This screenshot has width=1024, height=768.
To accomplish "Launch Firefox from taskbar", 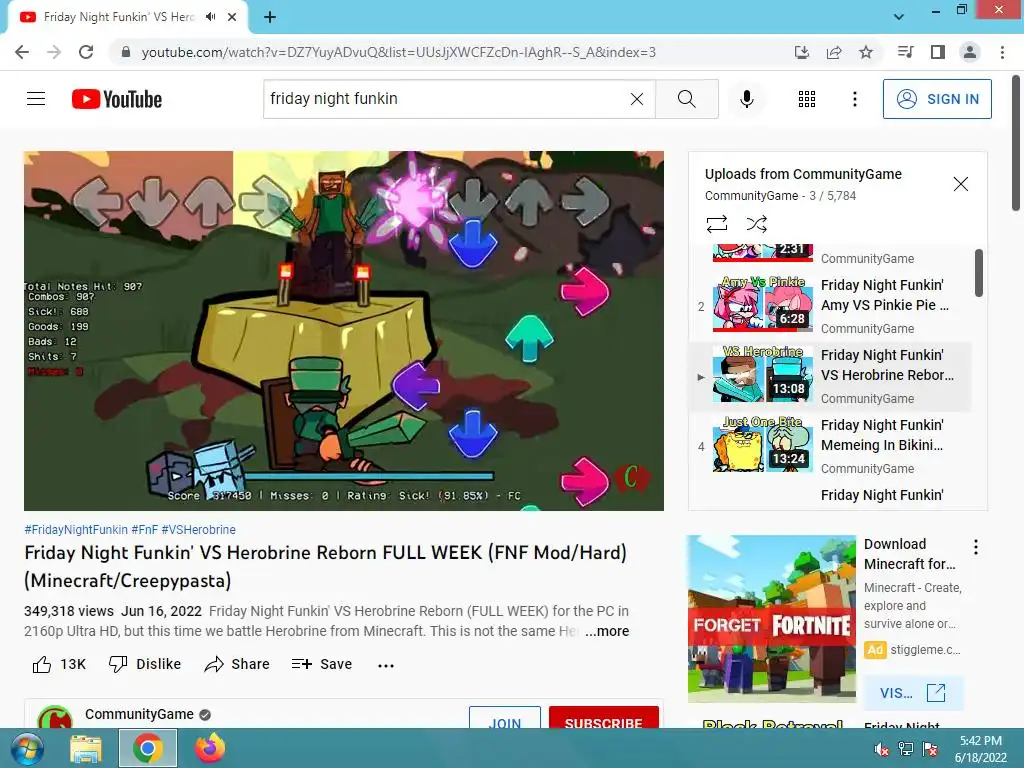I will [210, 748].
